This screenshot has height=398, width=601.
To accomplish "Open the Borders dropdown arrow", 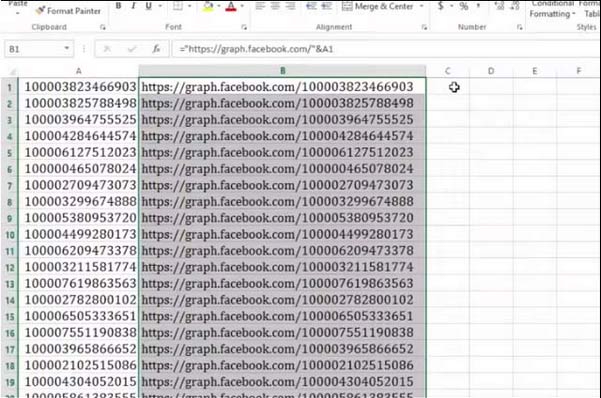I will point(189,6).
